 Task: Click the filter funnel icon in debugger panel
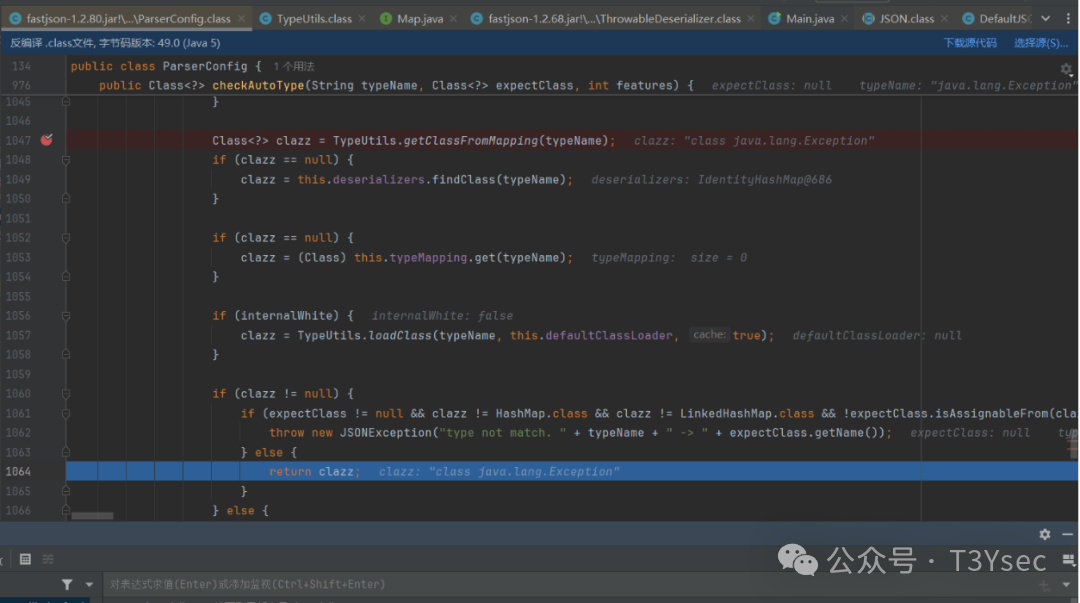67,584
